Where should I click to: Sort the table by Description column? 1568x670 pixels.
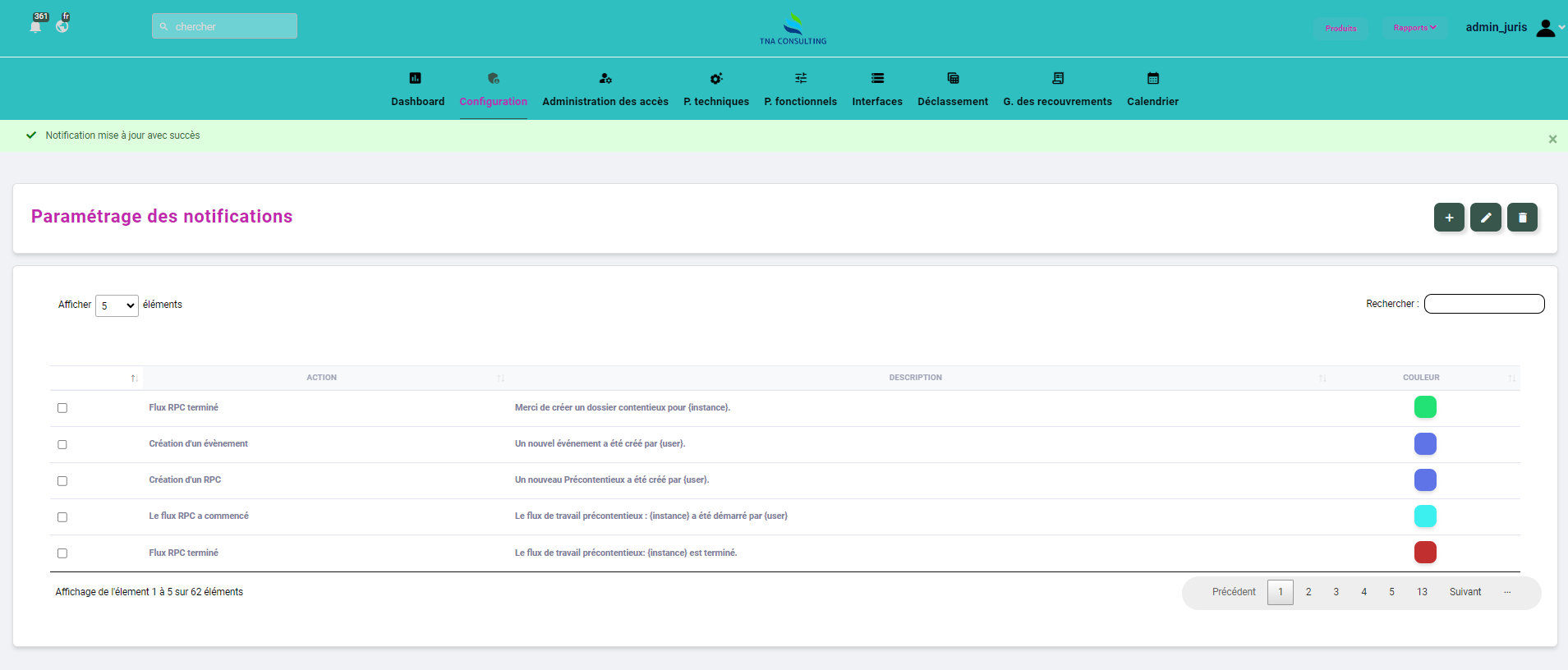pos(915,378)
